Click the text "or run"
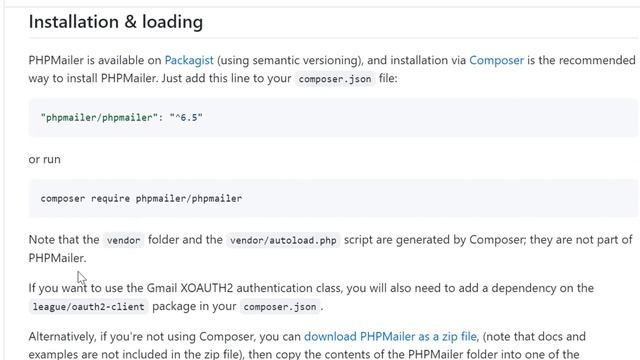Viewport: 640px width, 360px height. pos(44,159)
